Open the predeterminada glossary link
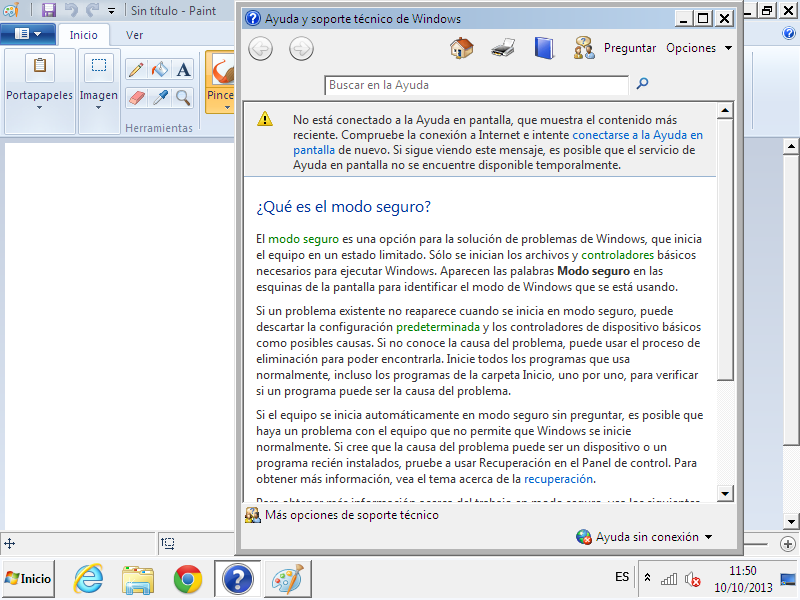The image size is (800, 600). pyautogui.click(x=438, y=327)
